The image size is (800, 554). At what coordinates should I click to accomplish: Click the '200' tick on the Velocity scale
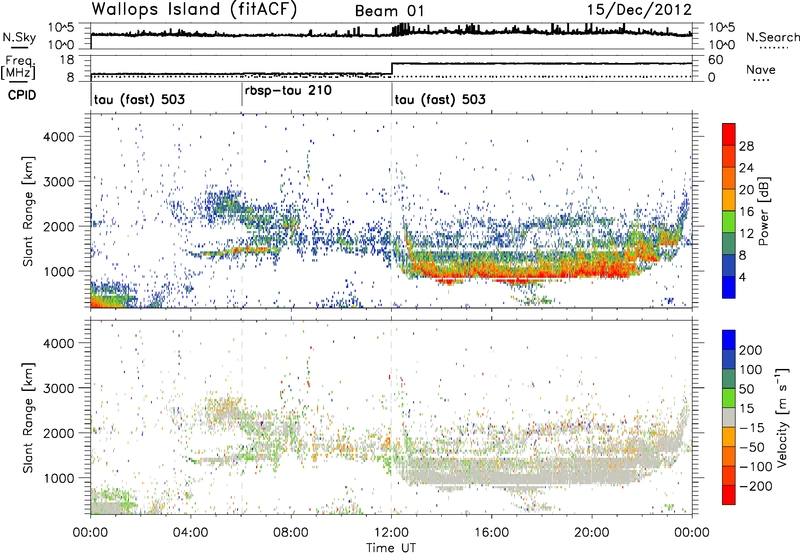[751, 350]
